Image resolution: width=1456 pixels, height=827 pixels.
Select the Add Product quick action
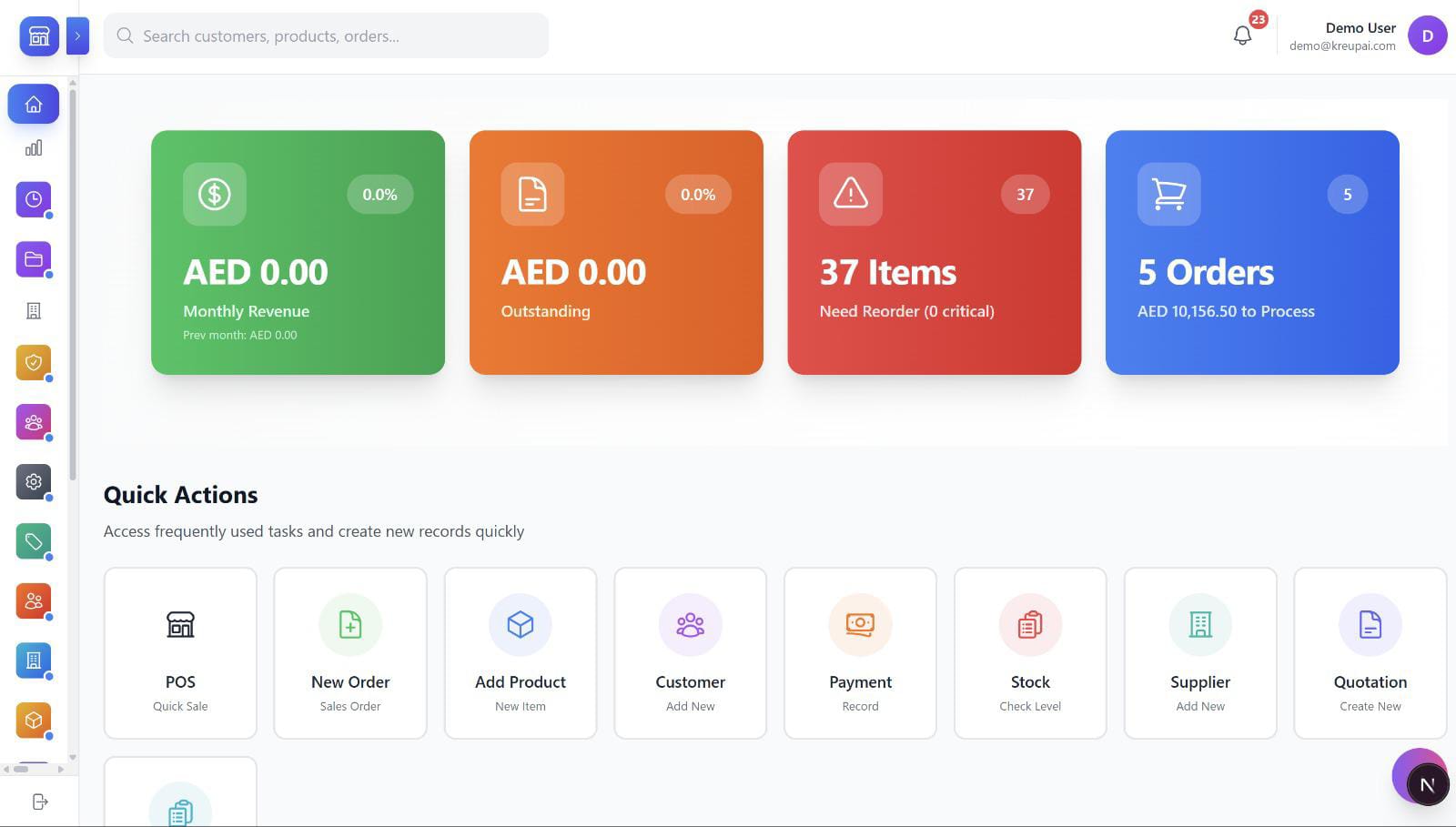(x=521, y=652)
